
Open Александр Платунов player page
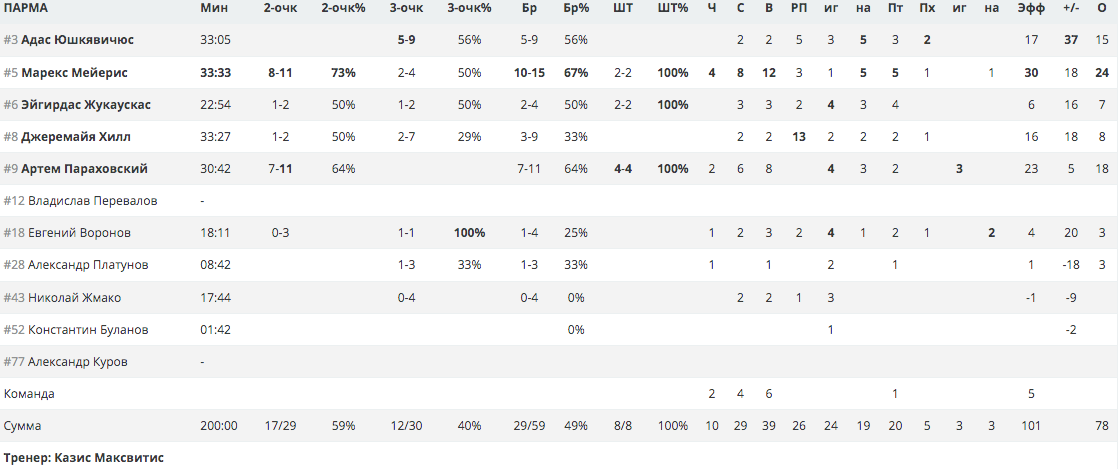(88, 265)
